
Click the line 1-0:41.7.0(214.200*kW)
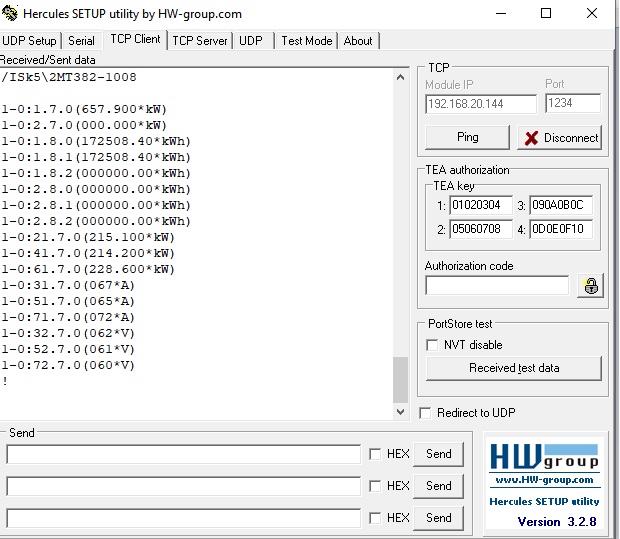[88, 253]
